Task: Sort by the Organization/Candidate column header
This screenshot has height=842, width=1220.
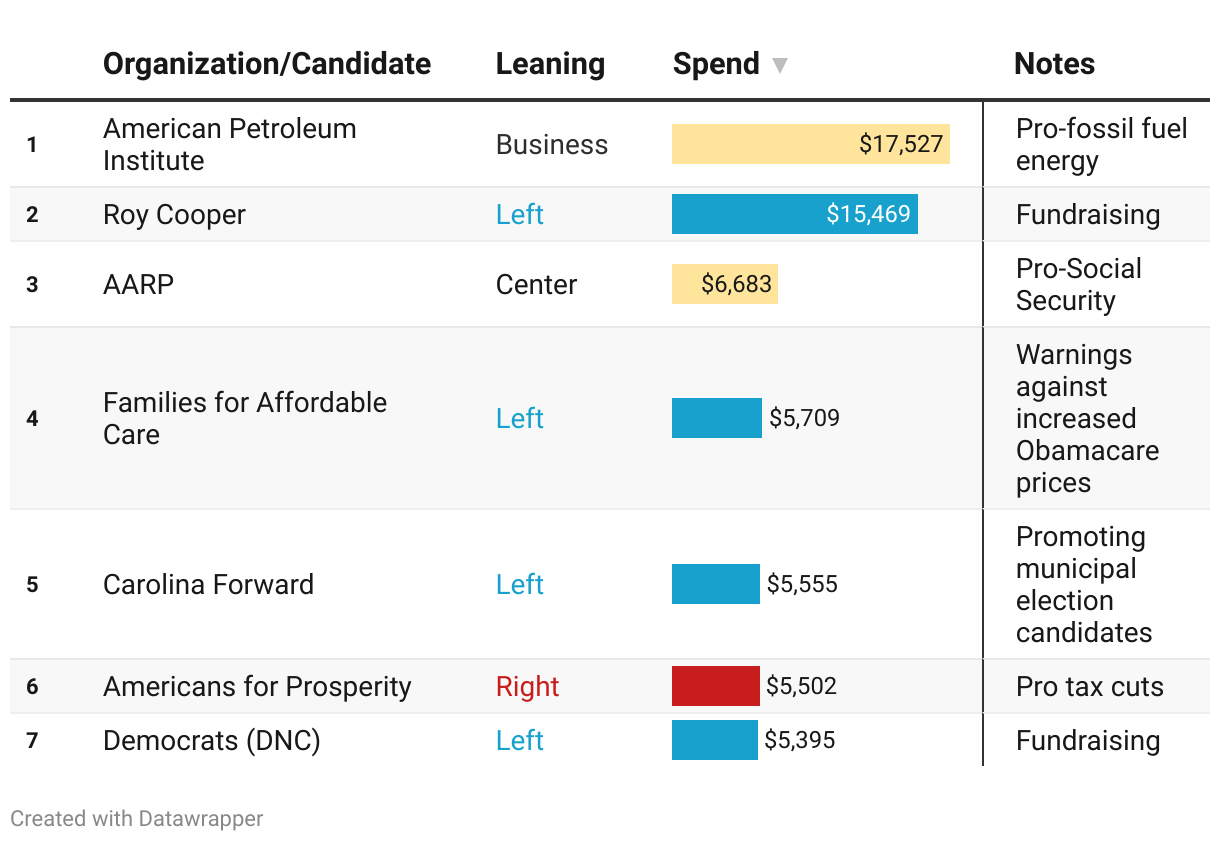Action: click(267, 64)
